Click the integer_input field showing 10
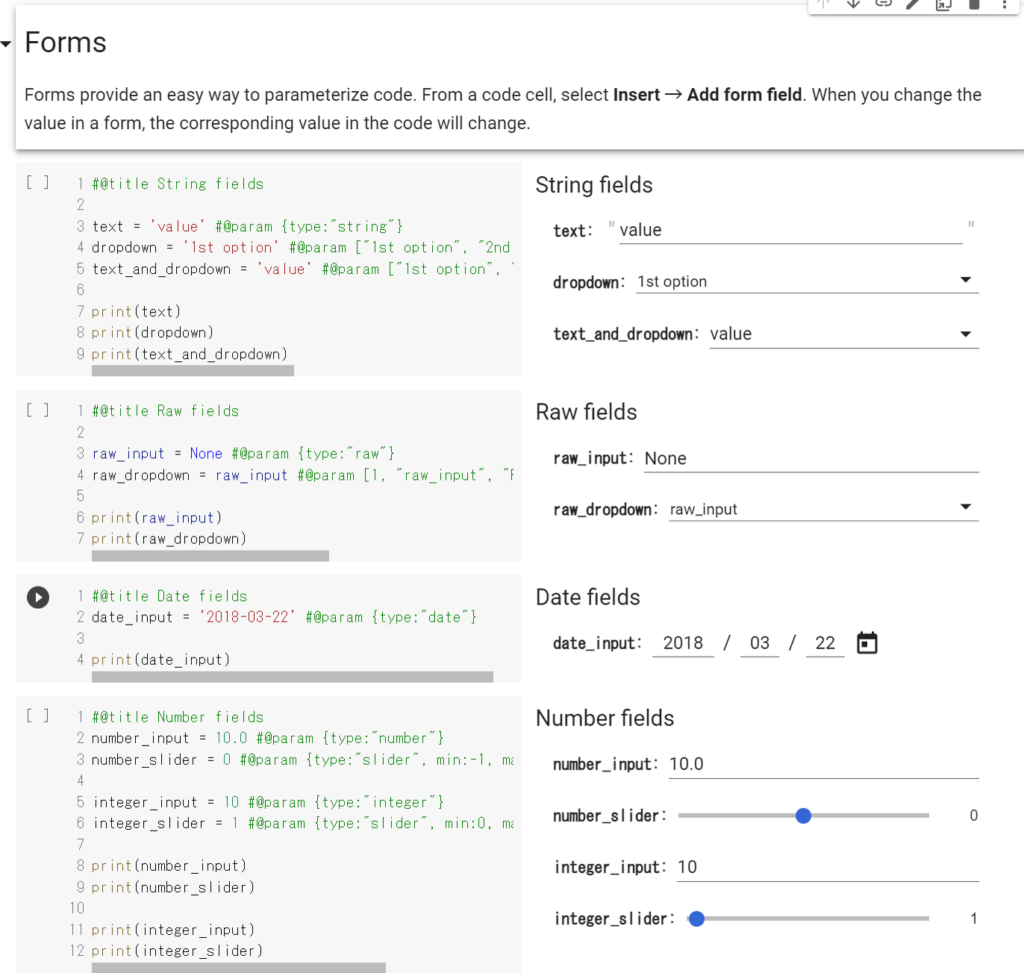This screenshot has height=973, width=1024. pyautogui.click(x=827, y=867)
